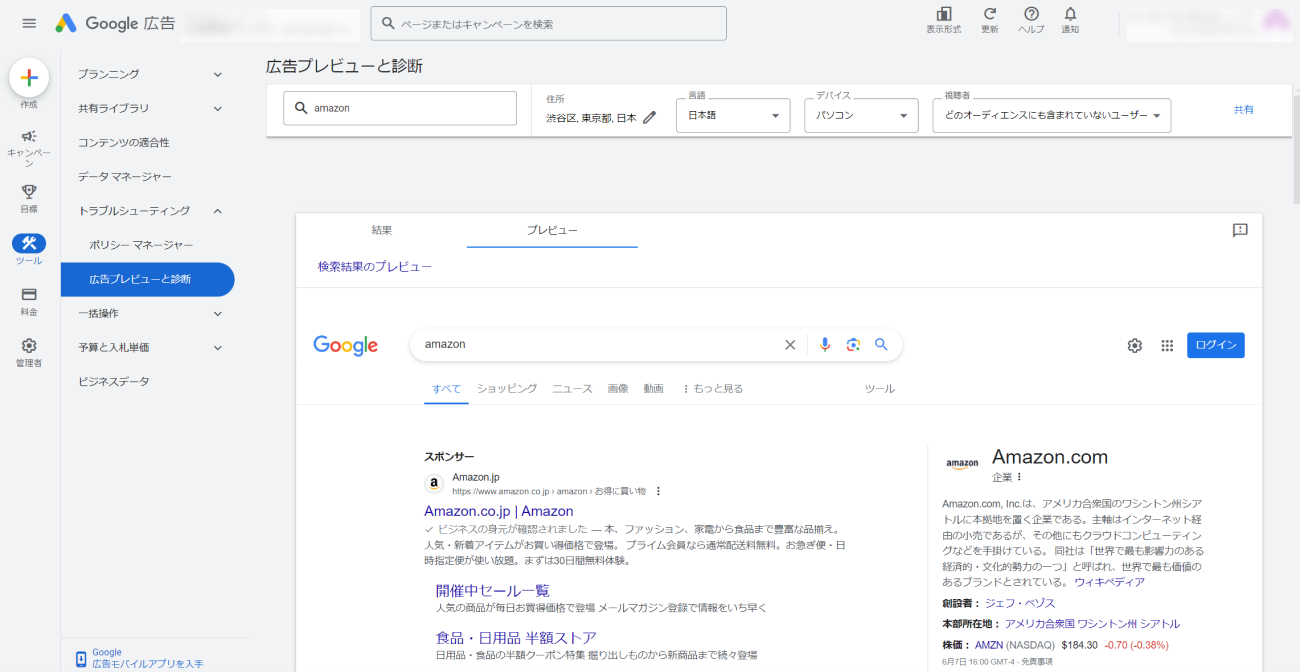This screenshot has width=1300, height=672.
Task: Open Google settings gear in preview
Action: click(x=1134, y=345)
